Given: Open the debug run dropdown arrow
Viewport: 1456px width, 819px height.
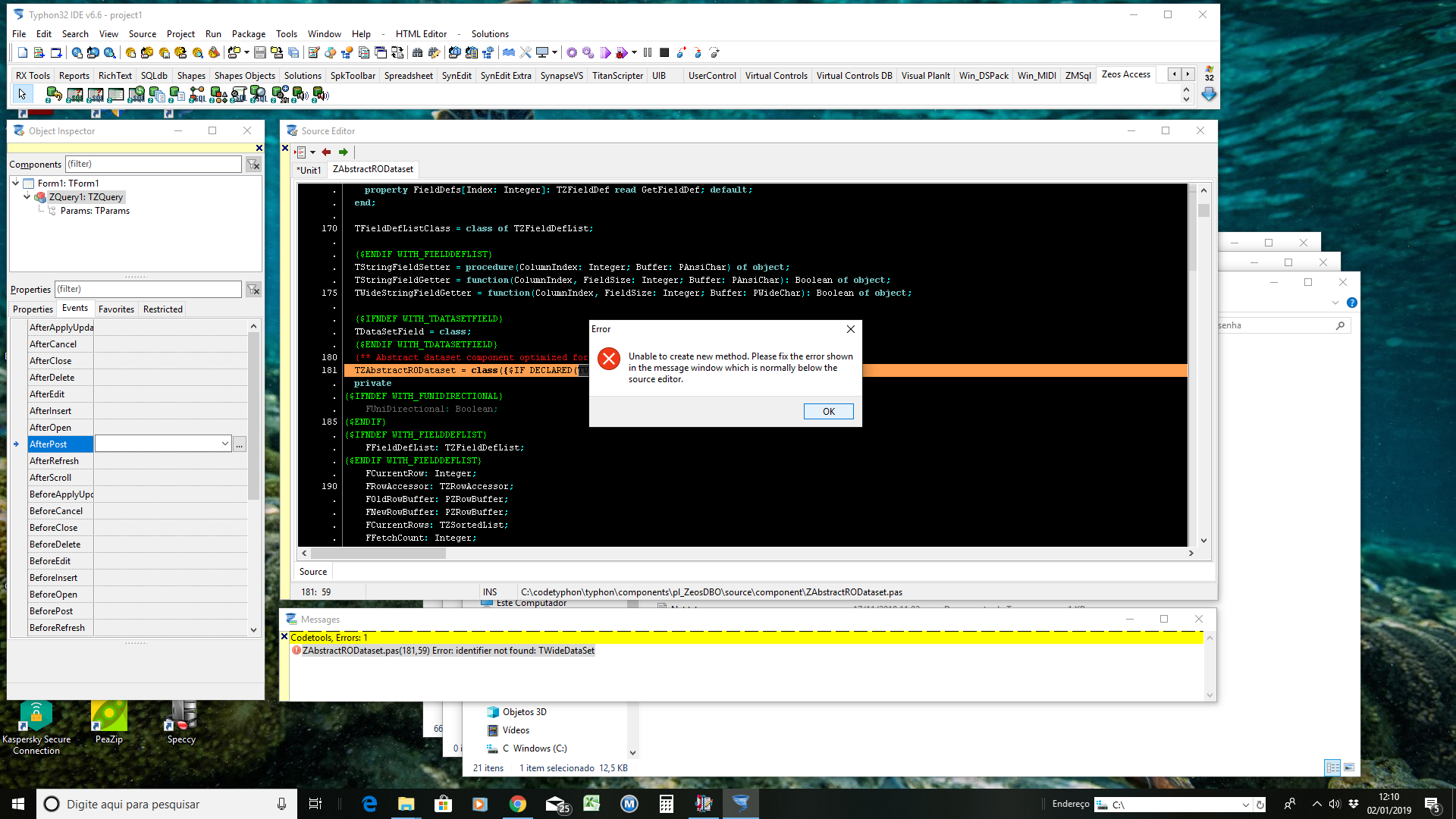Looking at the screenshot, I should point(634,53).
